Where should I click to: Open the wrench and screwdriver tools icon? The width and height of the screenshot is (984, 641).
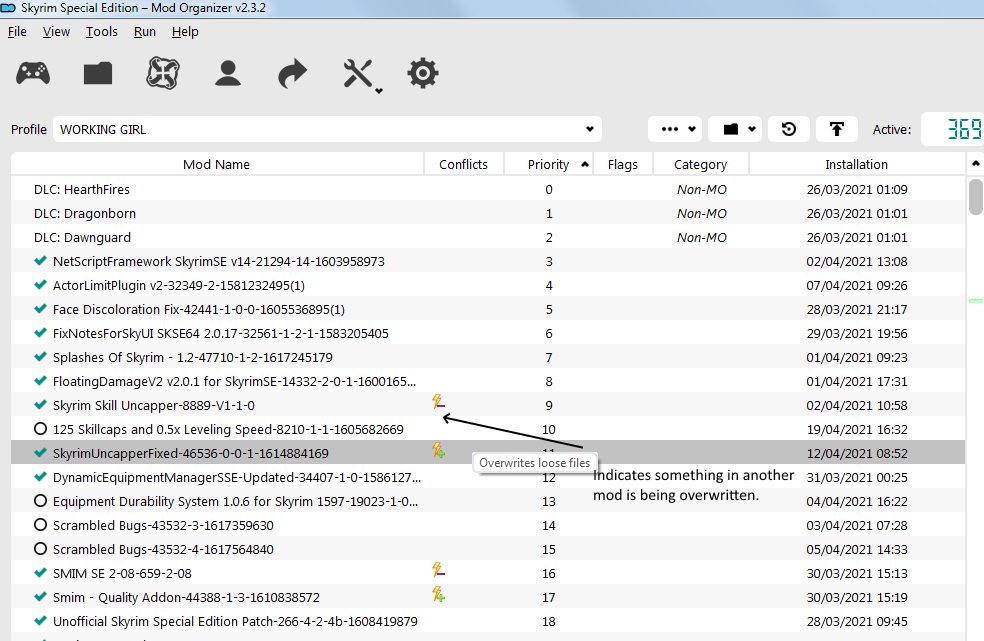click(x=358, y=73)
